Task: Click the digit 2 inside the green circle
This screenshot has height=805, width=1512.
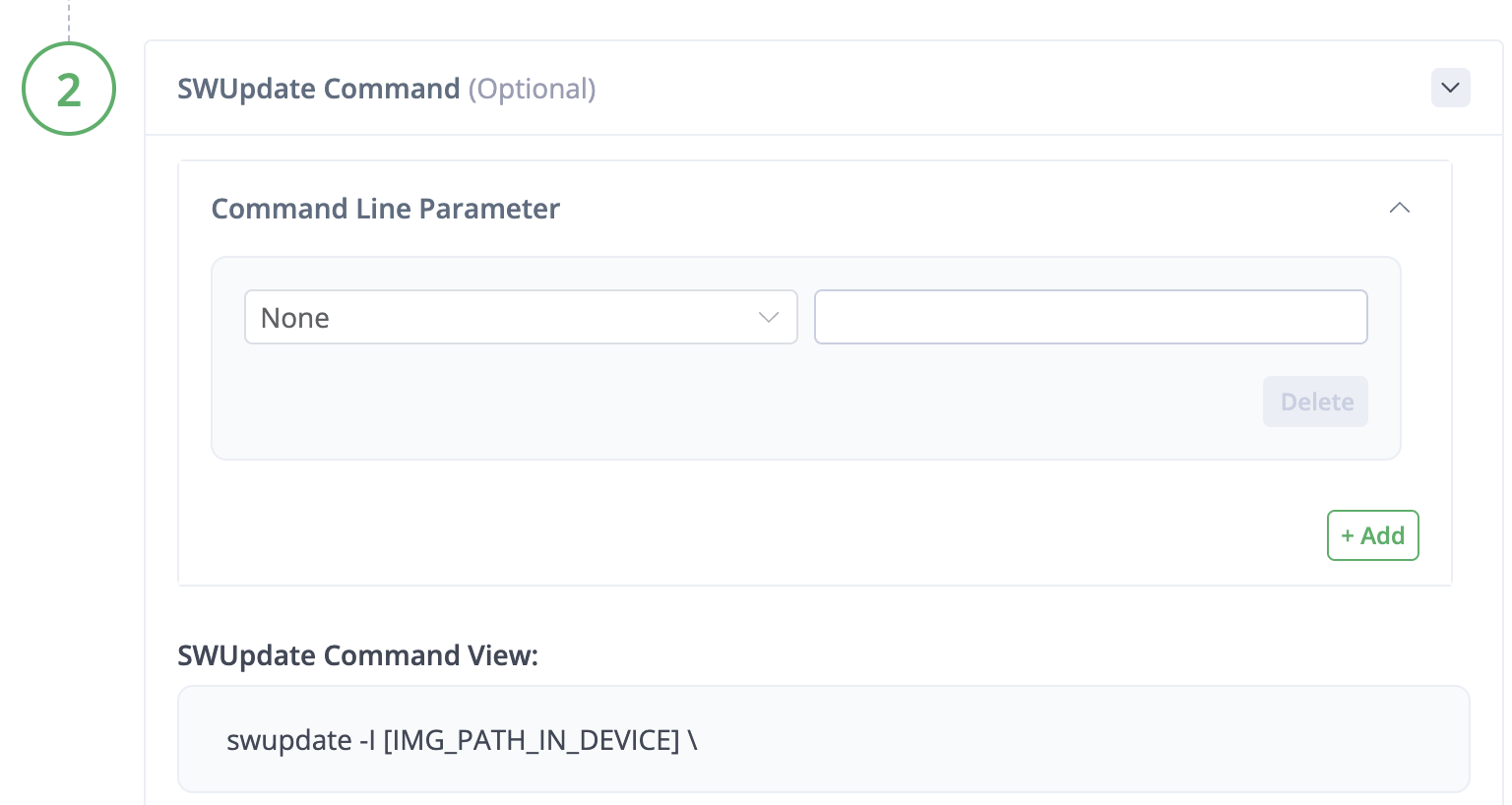Action: point(68,91)
